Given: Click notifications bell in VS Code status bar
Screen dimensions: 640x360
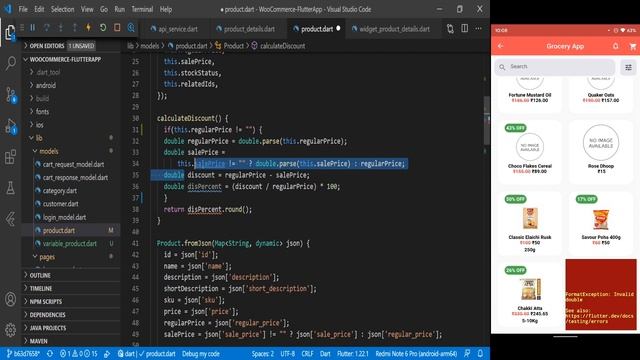Looking at the screenshot, I should (x=480, y=353).
